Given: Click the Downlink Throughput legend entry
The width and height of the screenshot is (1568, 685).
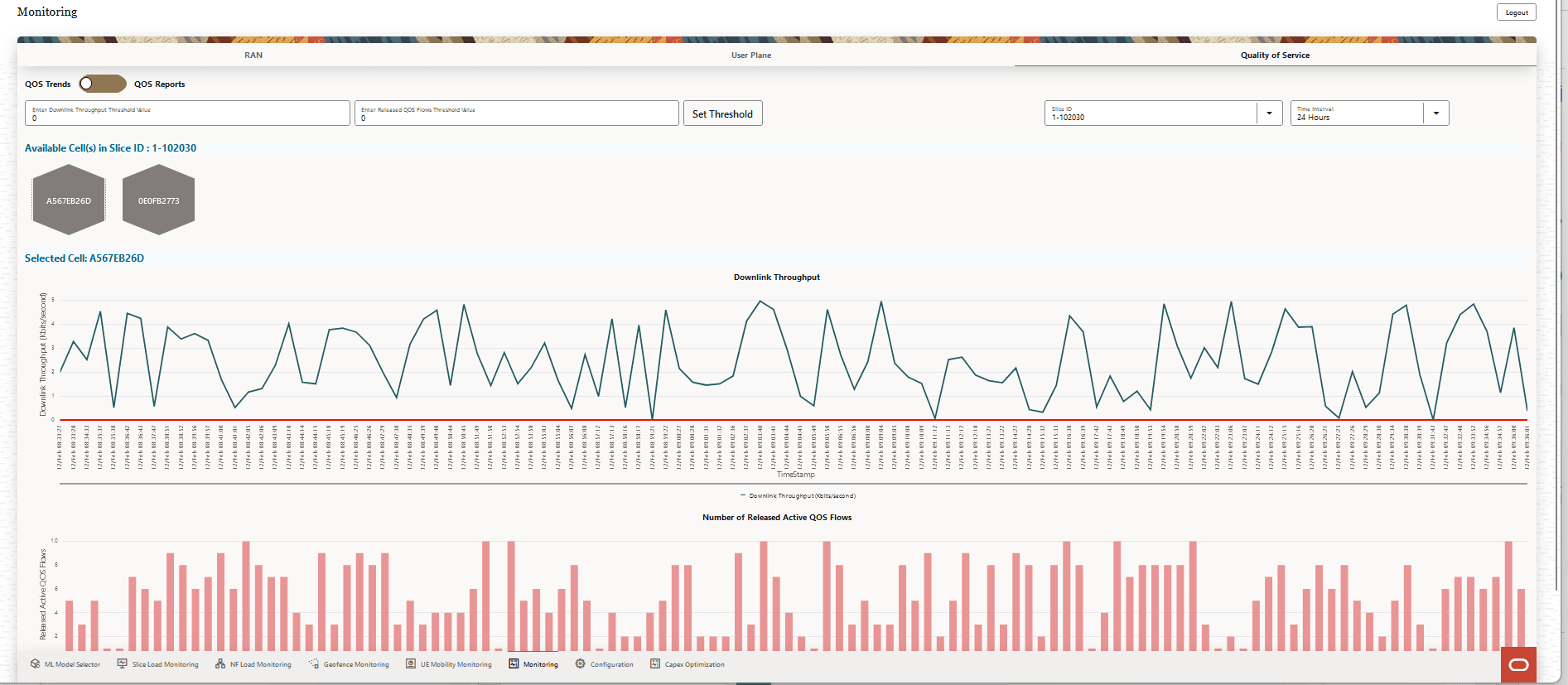Looking at the screenshot, I should 798,496.
